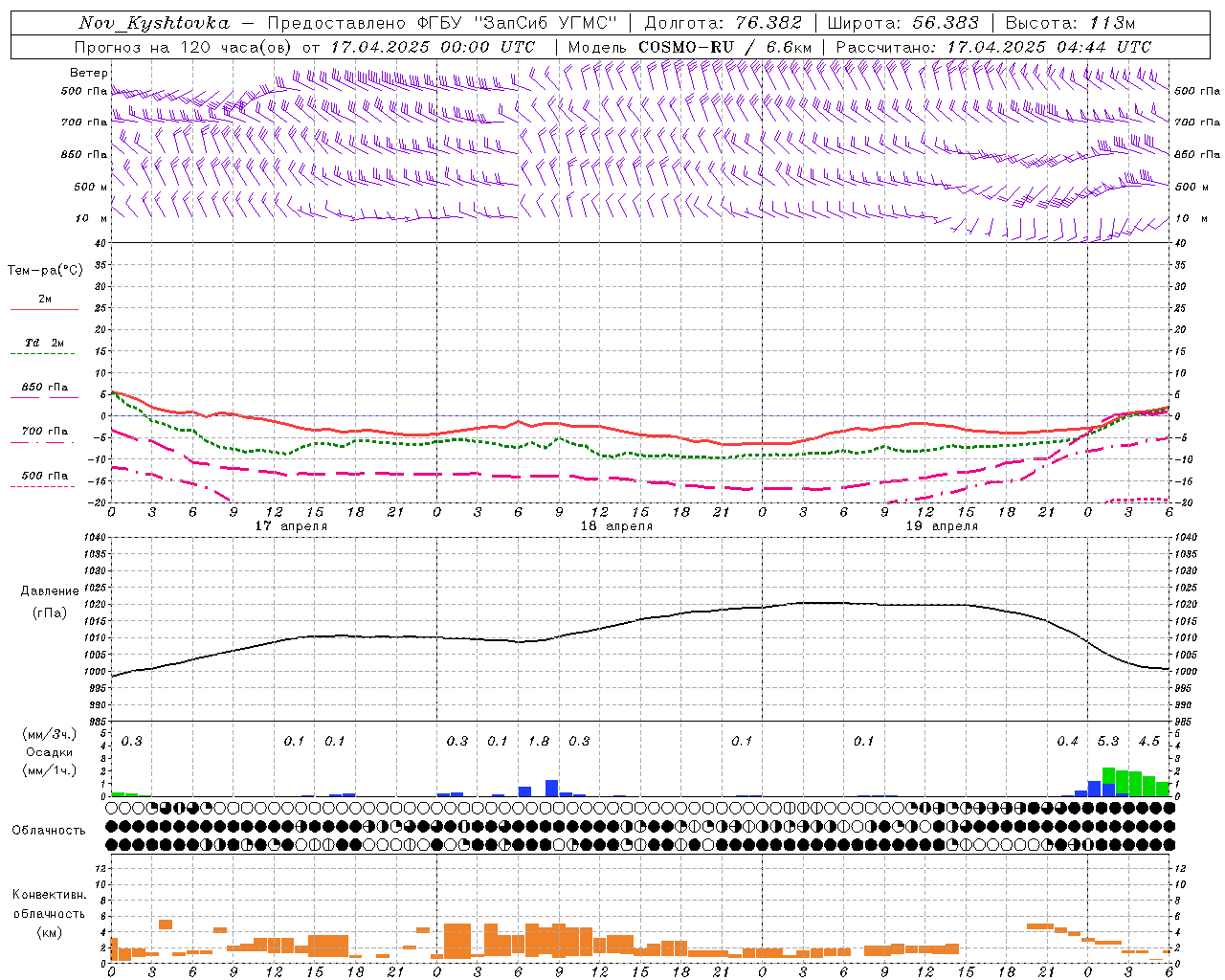Click the forecast text Прогноз на 120 часа(ов)
1225x980 pixels.
coord(183,47)
